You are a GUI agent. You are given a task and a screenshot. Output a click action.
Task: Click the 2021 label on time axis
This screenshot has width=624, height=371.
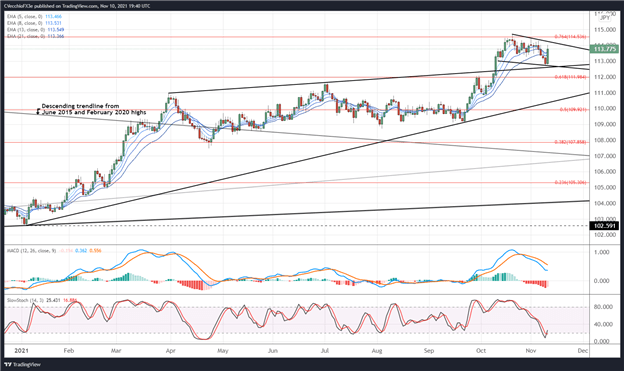(21, 351)
